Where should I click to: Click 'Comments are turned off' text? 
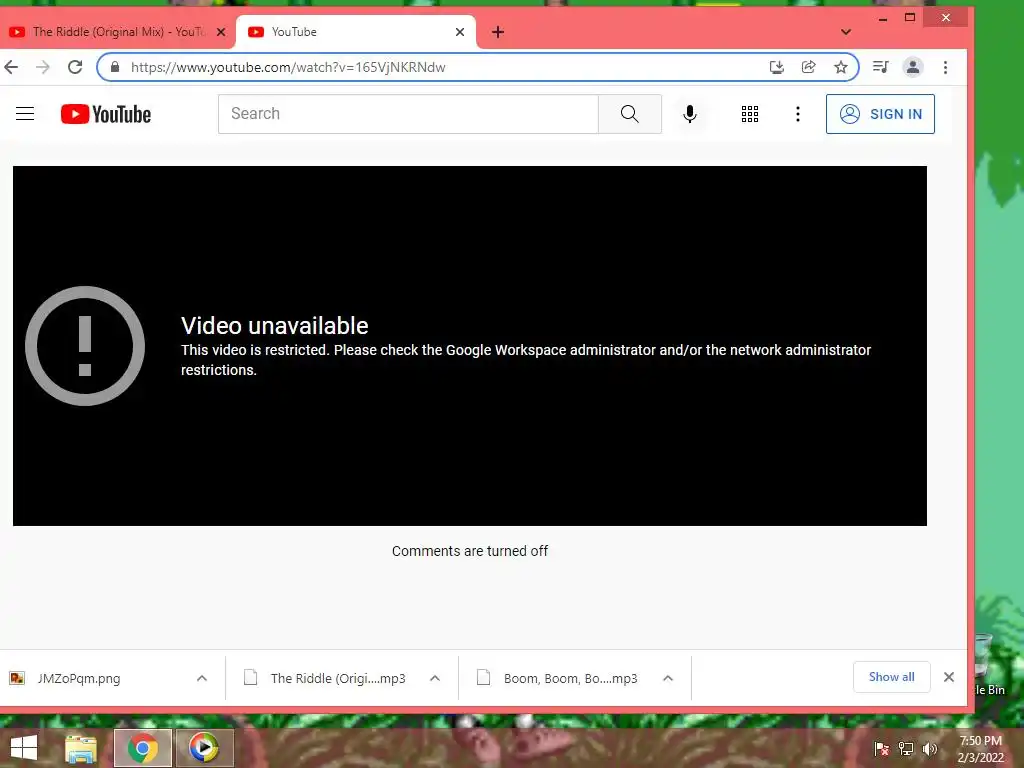[470, 551]
